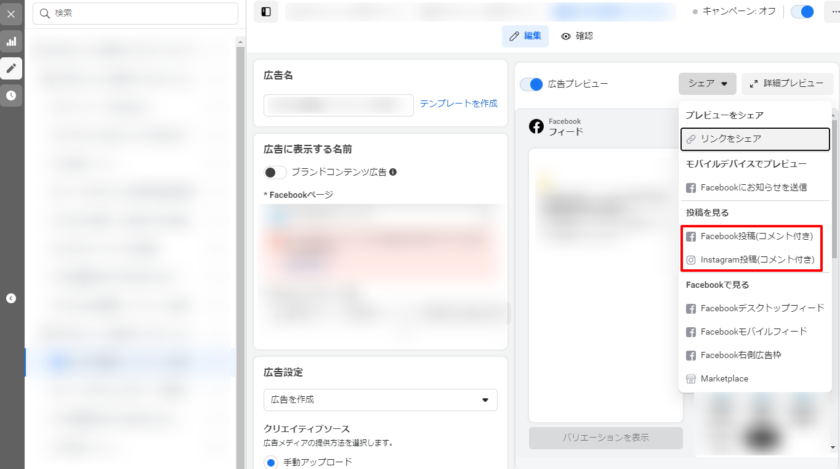Click the info icon beside ブランドコンテンツ広告
Viewport: 840px width, 469px height.
click(x=393, y=172)
